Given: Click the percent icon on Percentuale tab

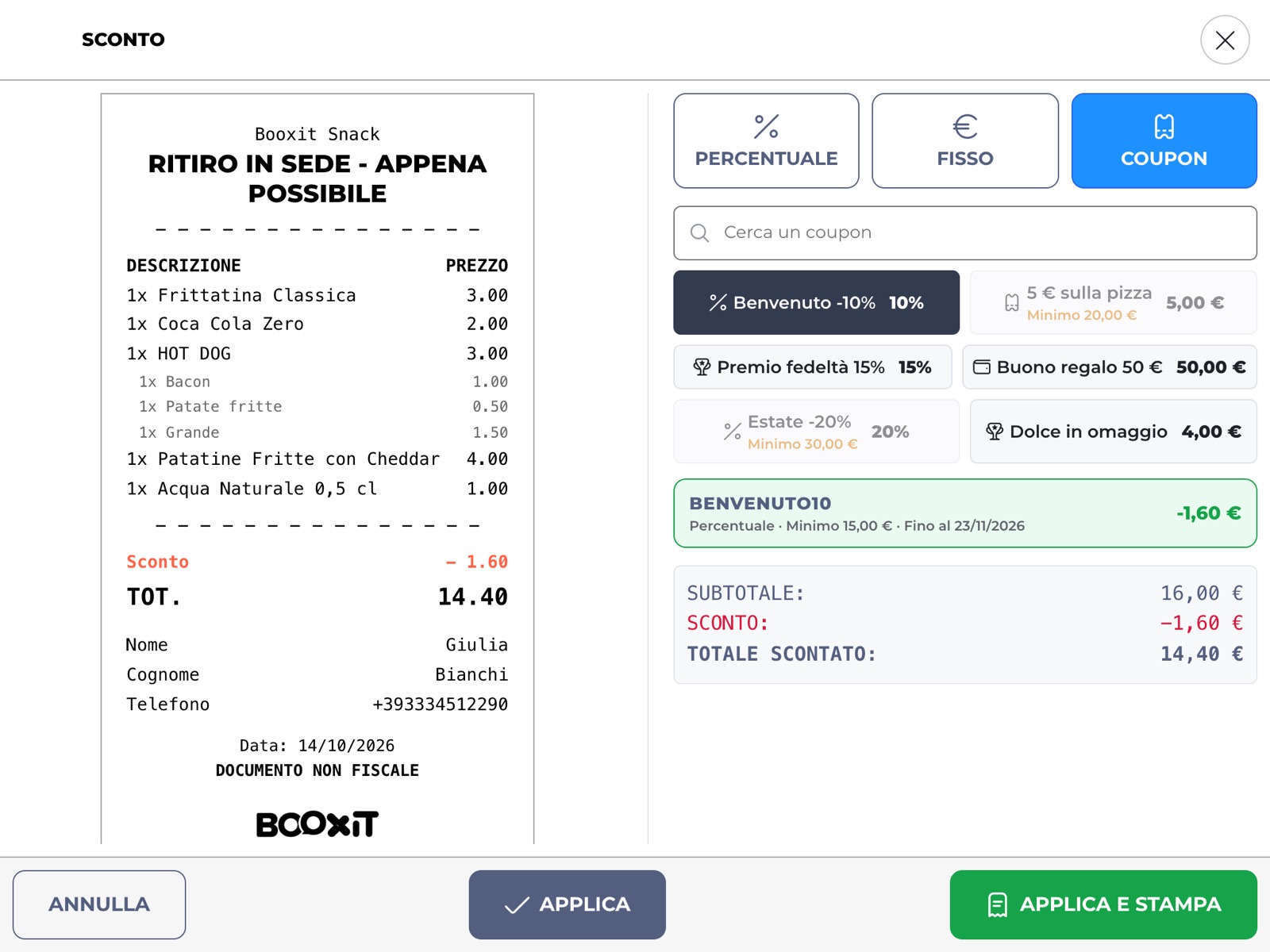Looking at the screenshot, I should [x=766, y=126].
